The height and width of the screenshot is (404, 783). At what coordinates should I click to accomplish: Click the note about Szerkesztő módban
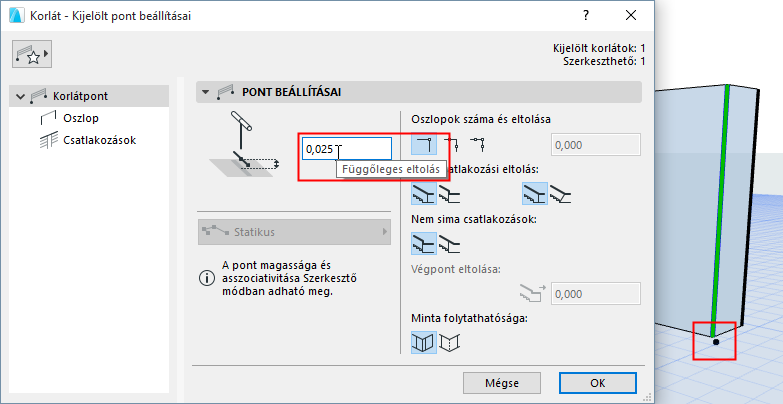(289, 279)
